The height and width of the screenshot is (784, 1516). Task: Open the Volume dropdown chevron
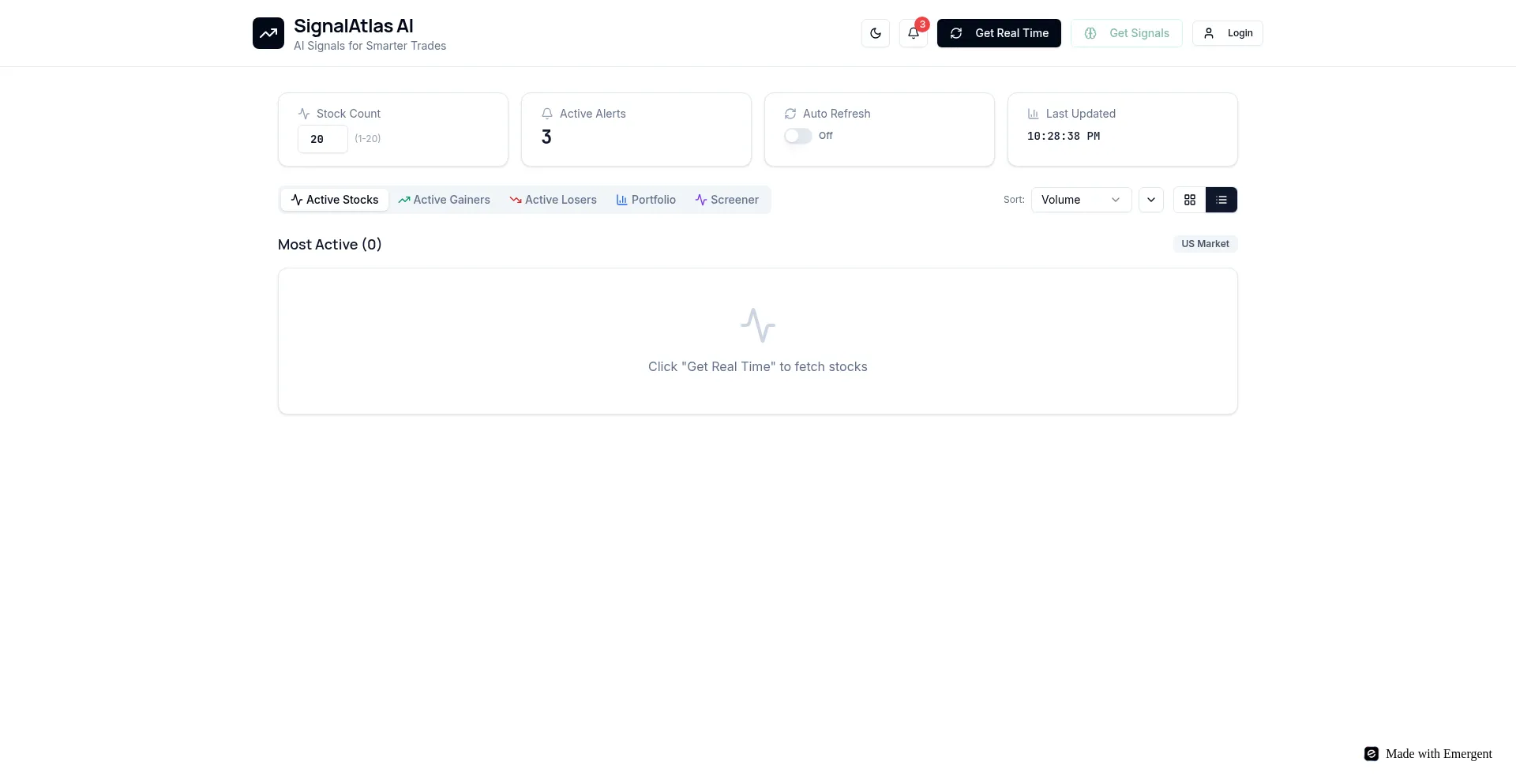pos(1116,200)
